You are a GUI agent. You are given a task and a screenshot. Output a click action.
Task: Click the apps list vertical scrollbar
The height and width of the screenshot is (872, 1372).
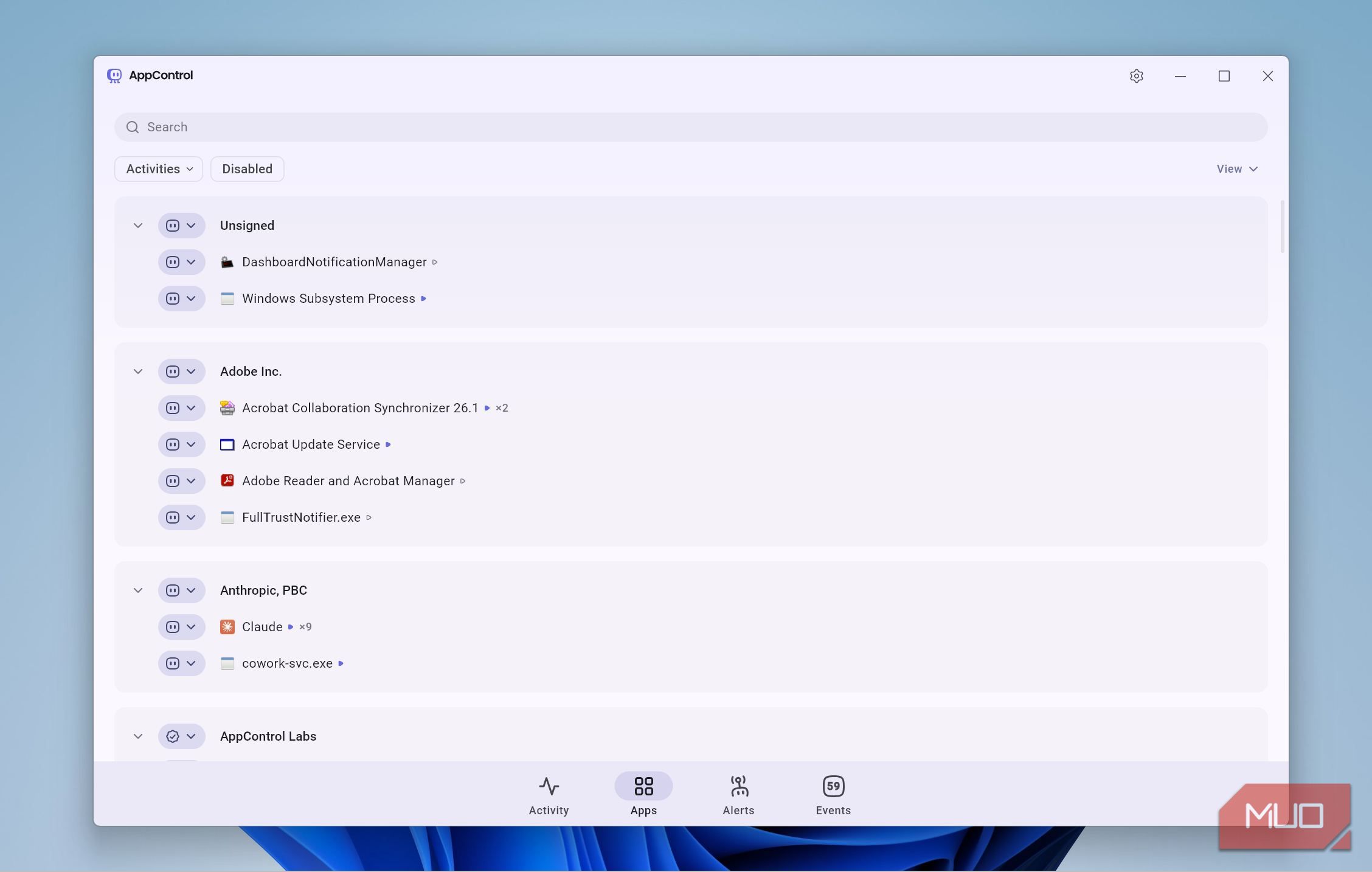[1282, 226]
